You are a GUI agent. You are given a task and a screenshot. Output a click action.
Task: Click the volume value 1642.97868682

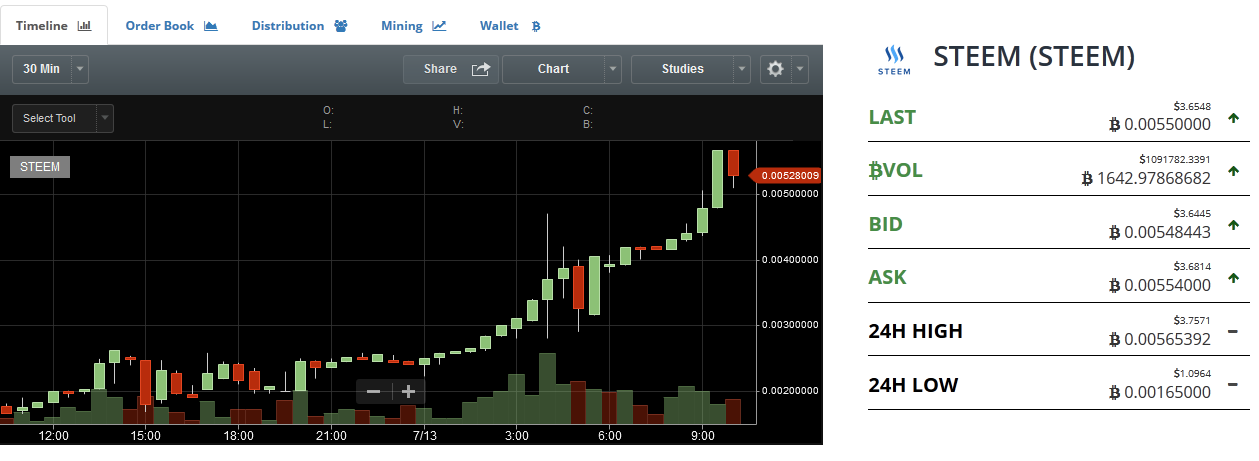click(1146, 179)
